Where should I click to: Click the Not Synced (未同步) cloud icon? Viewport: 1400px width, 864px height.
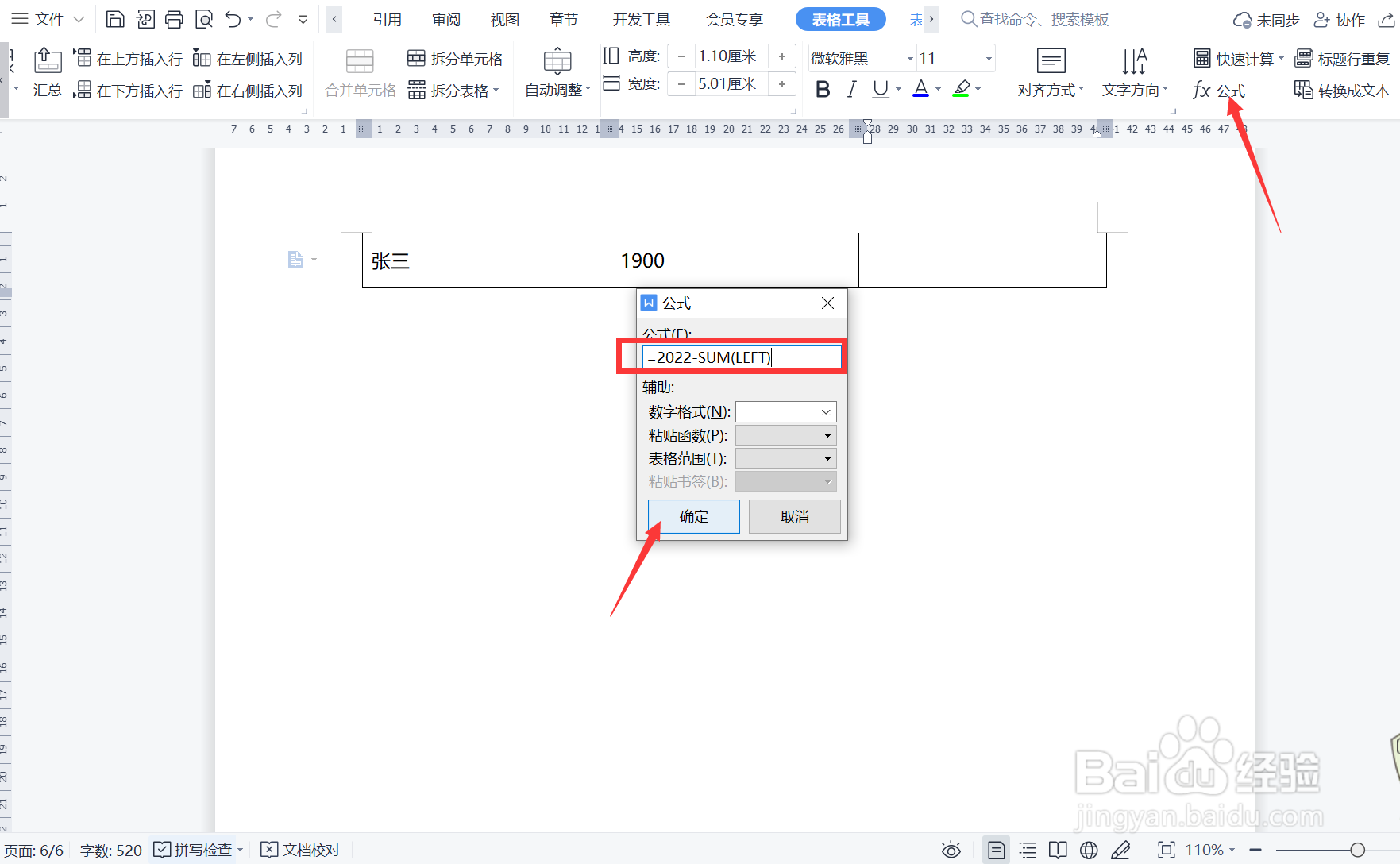pyautogui.click(x=1266, y=20)
